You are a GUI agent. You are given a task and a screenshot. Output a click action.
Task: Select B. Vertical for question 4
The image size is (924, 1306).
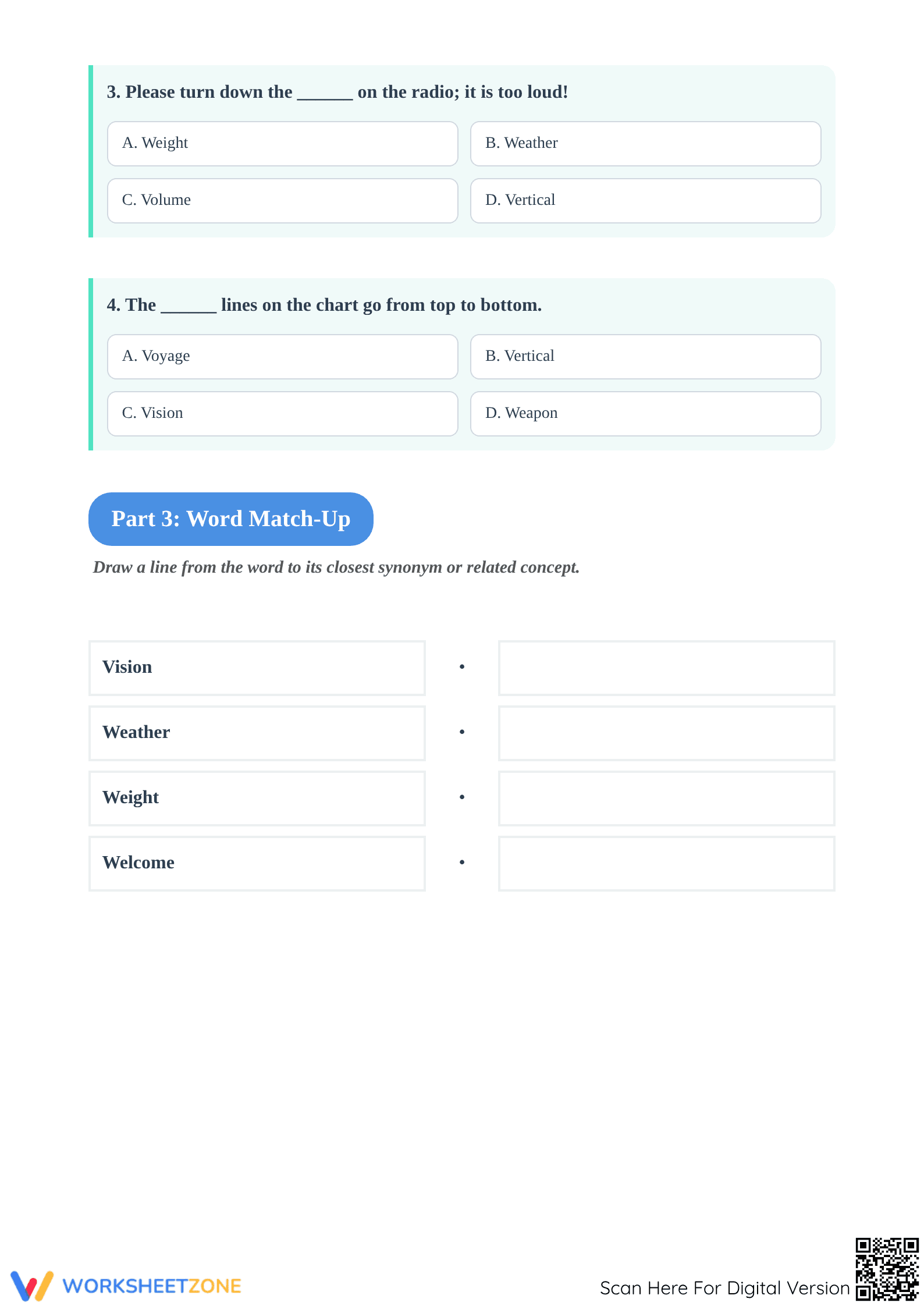tap(645, 357)
